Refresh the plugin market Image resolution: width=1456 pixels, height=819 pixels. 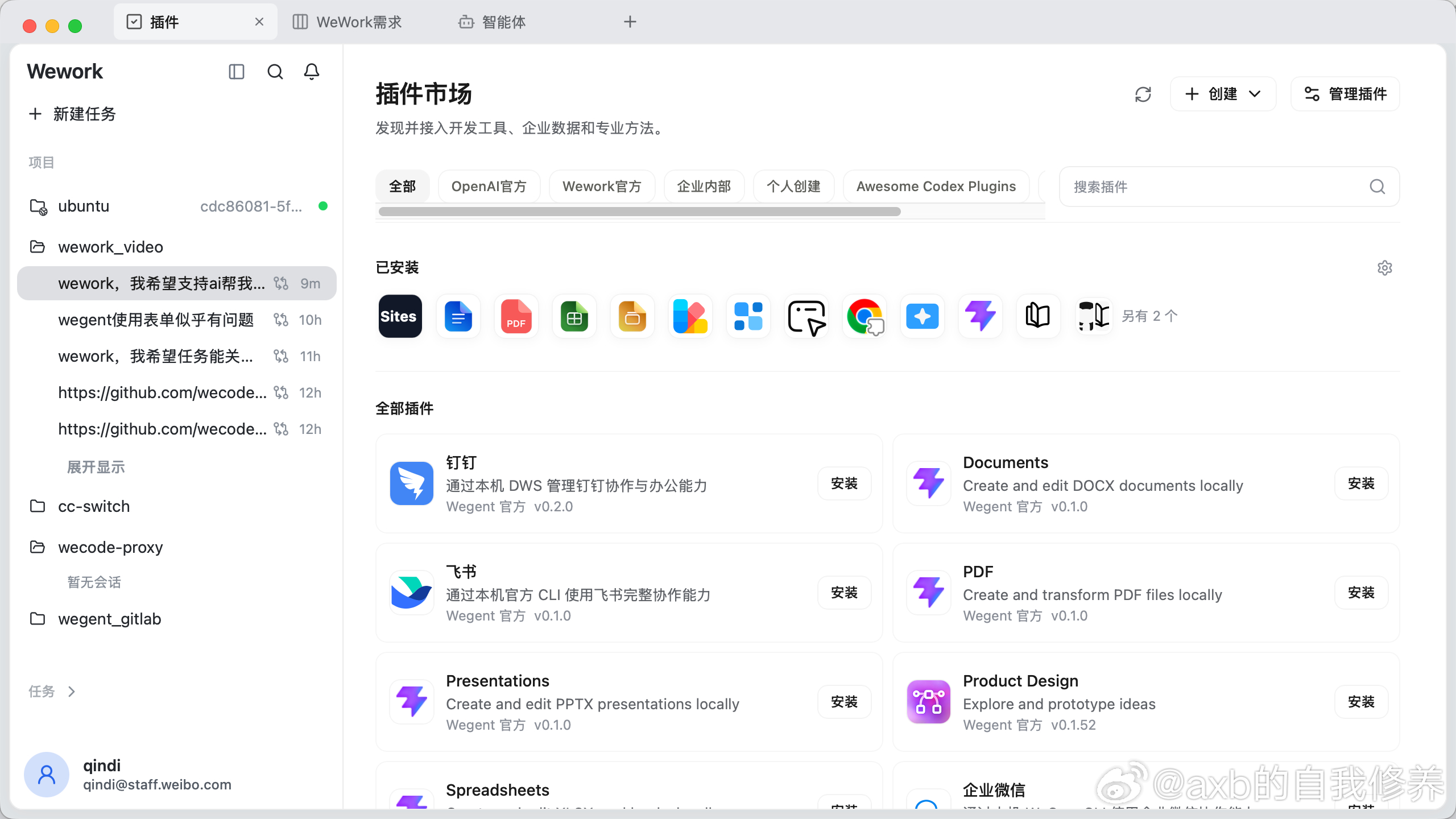coord(1143,94)
